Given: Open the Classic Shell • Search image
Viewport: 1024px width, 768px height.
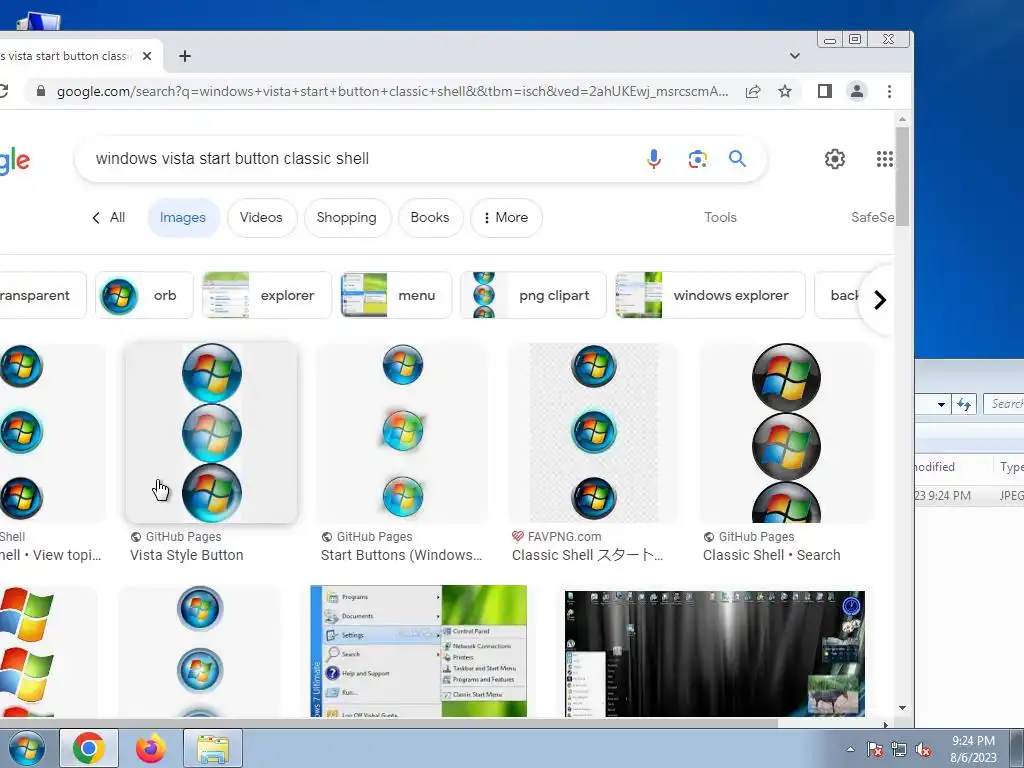Looking at the screenshot, I should [x=786, y=432].
